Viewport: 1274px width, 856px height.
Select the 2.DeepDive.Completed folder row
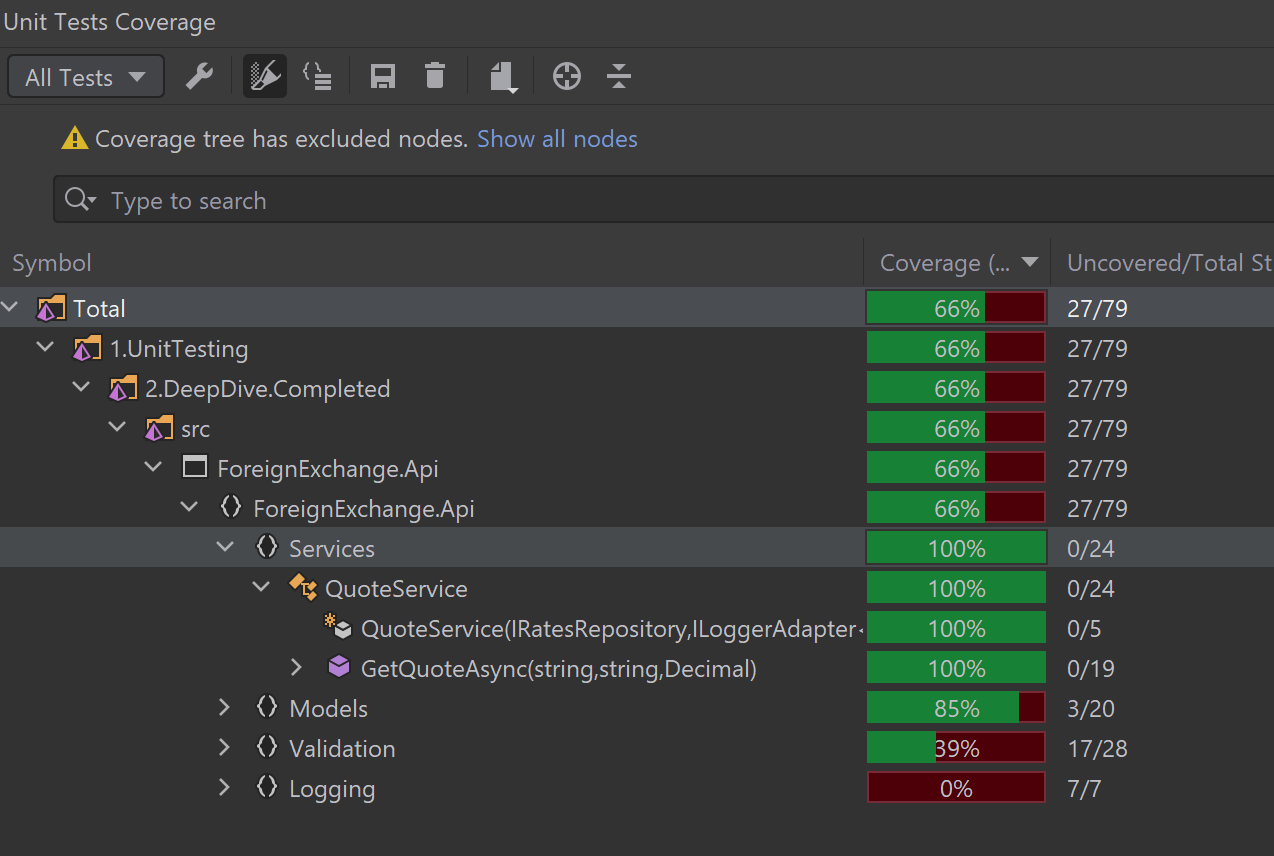tap(267, 389)
